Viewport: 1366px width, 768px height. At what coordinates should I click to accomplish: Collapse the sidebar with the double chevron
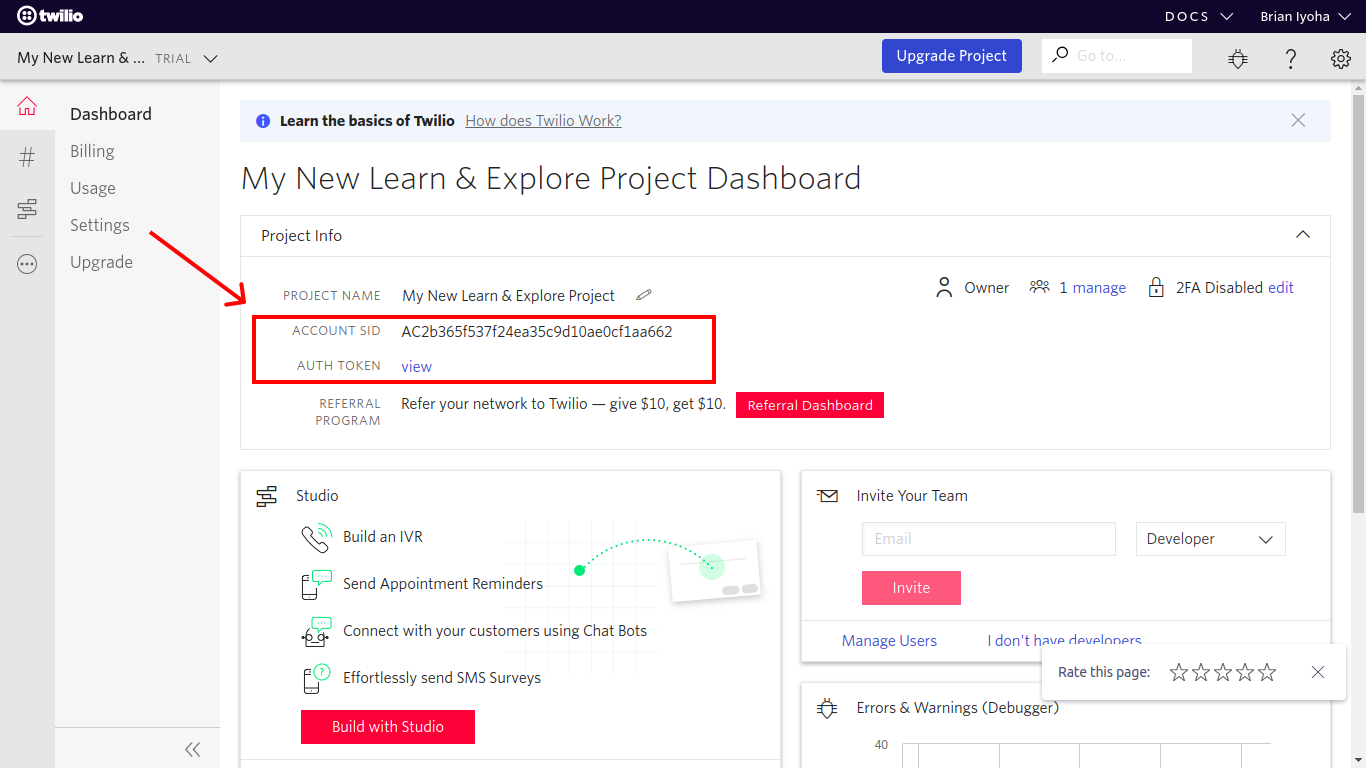(193, 749)
